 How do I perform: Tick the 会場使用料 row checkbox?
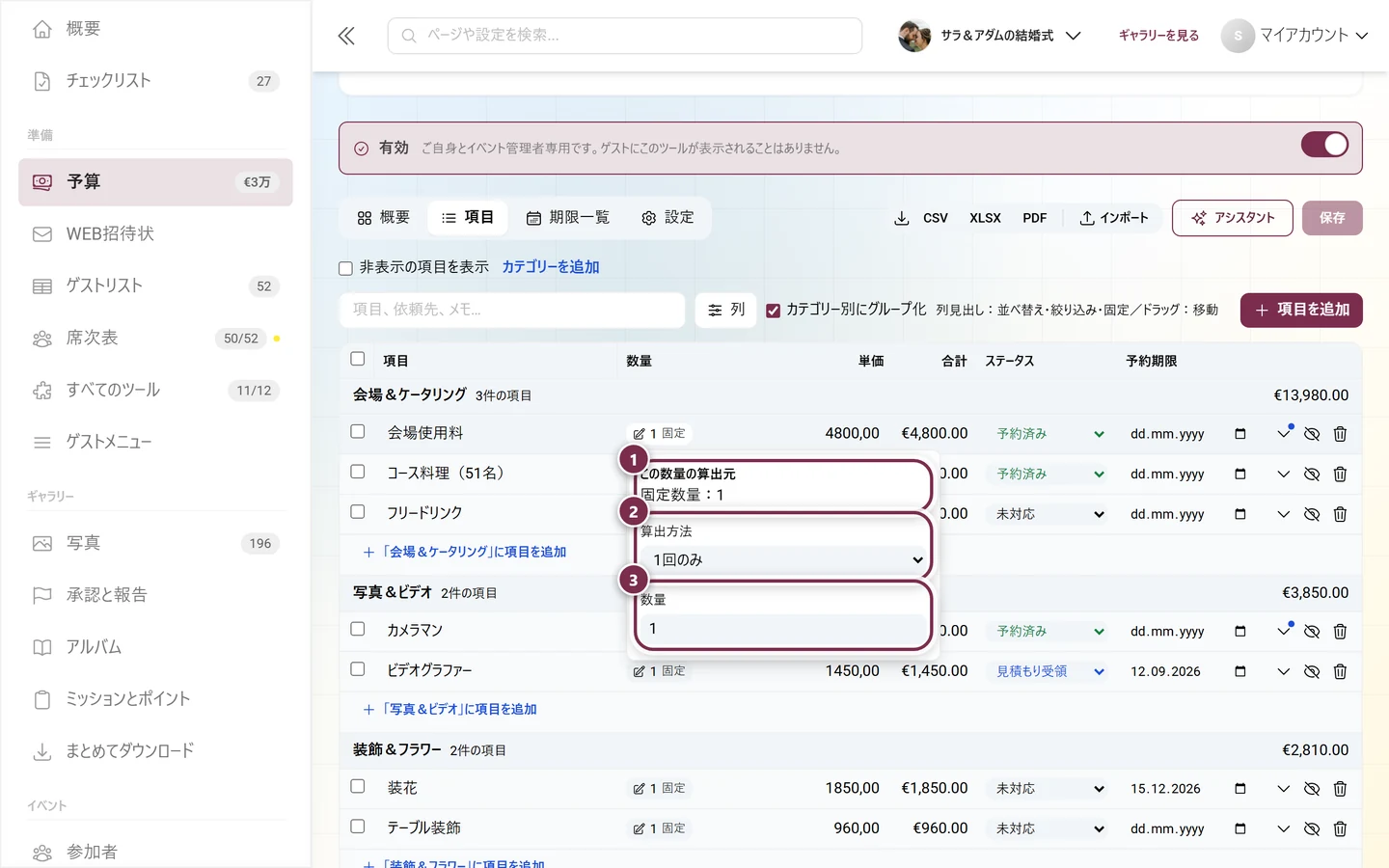pos(358,432)
